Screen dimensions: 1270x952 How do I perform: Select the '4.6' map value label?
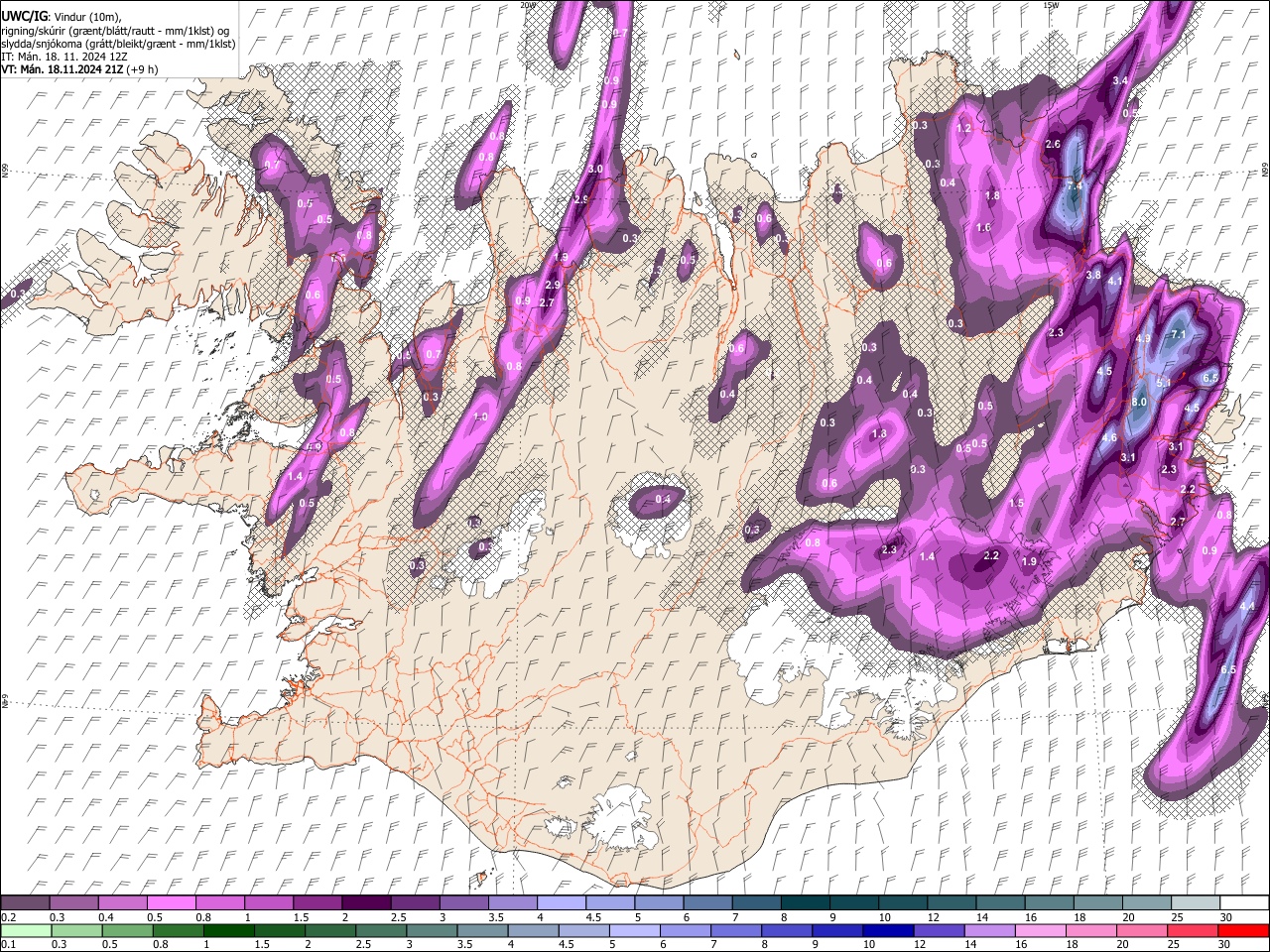tap(1109, 437)
